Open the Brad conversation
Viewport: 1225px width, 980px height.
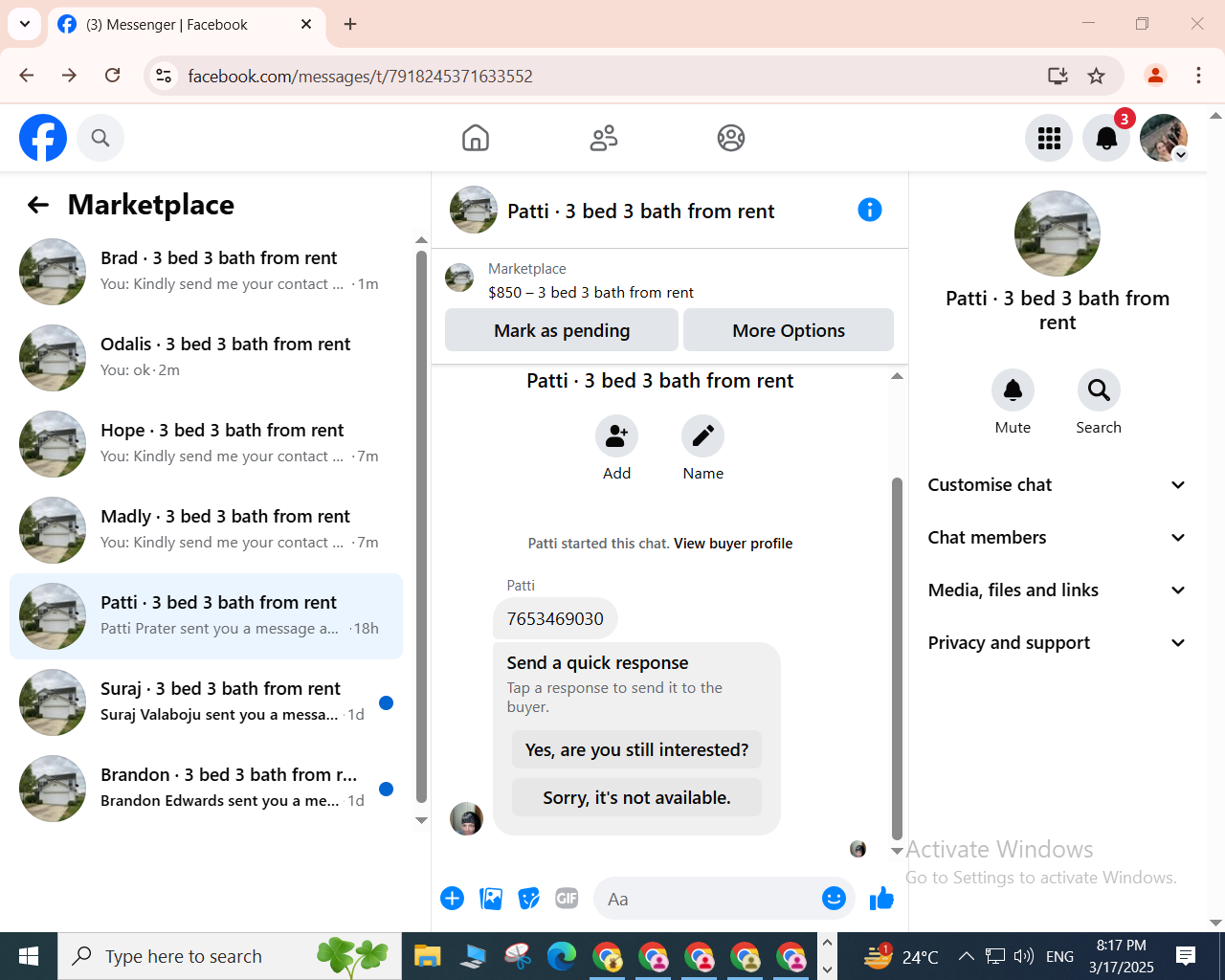point(207,272)
